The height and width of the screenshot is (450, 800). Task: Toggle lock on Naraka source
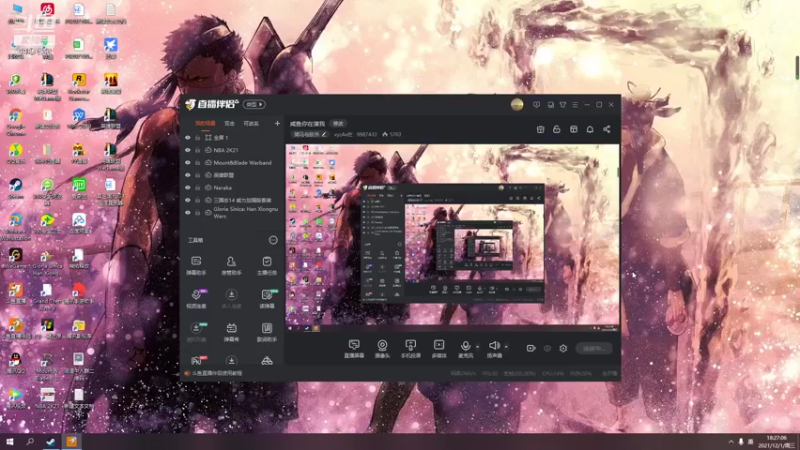coord(197,188)
